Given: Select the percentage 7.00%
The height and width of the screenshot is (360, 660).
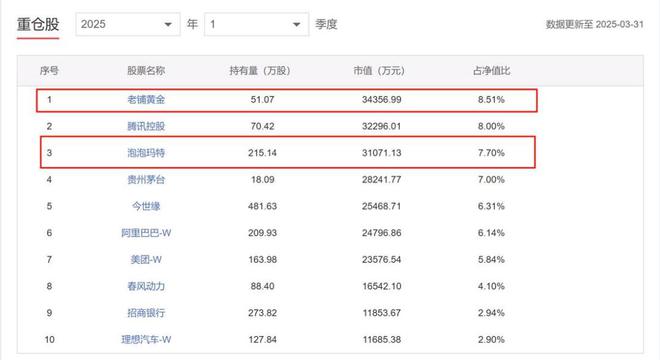Looking at the screenshot, I should click(x=491, y=180).
